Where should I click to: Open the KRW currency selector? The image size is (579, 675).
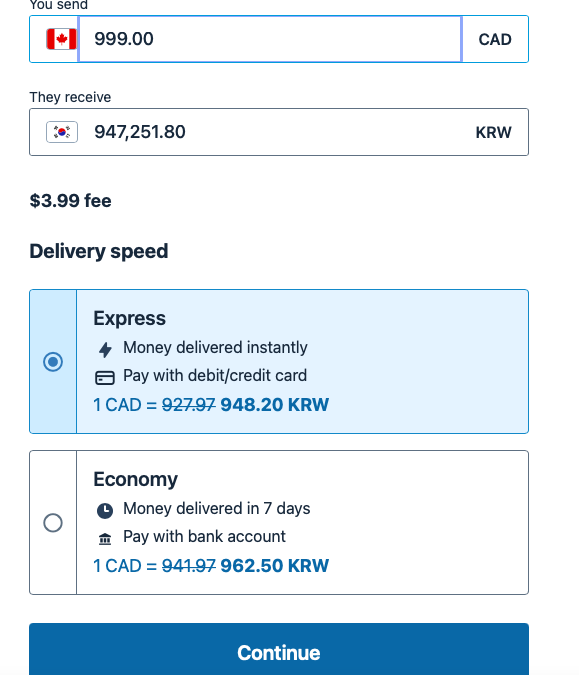pos(493,132)
